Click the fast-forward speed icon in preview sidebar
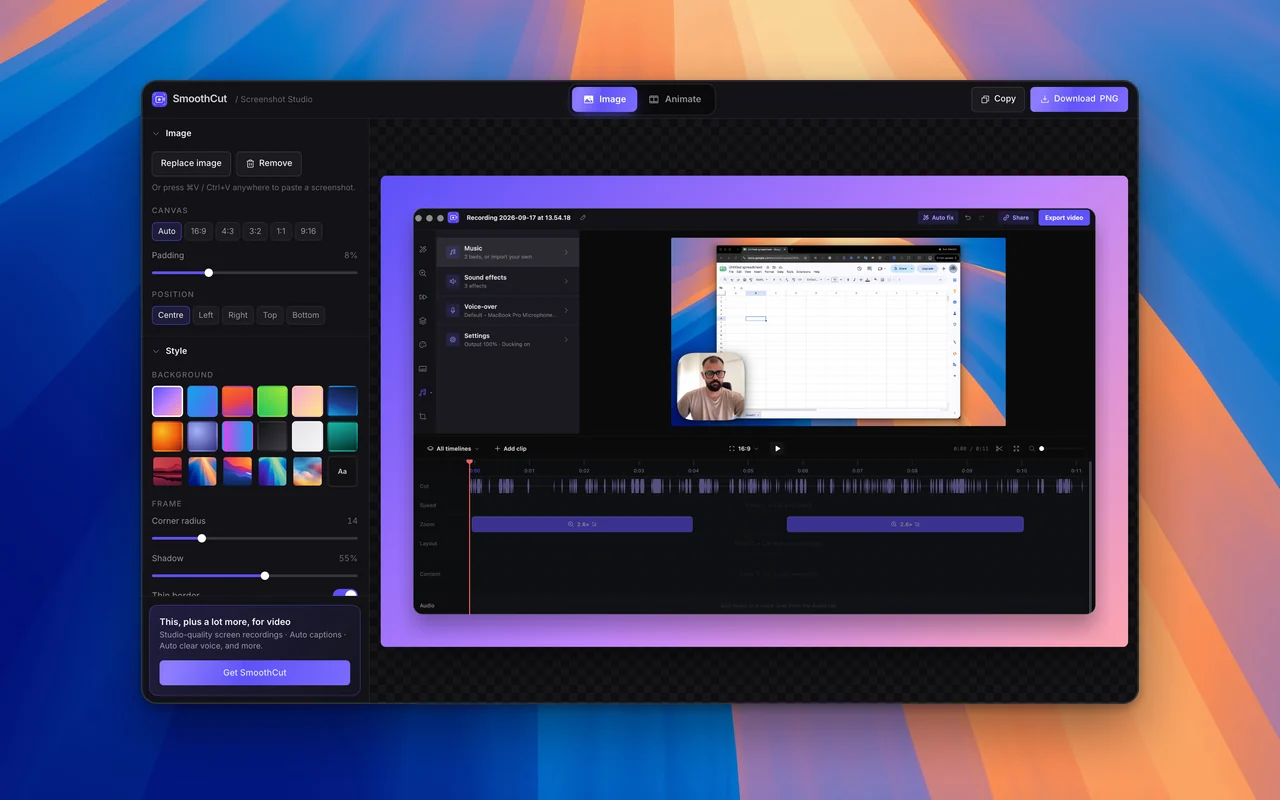The width and height of the screenshot is (1280, 800). click(x=423, y=297)
